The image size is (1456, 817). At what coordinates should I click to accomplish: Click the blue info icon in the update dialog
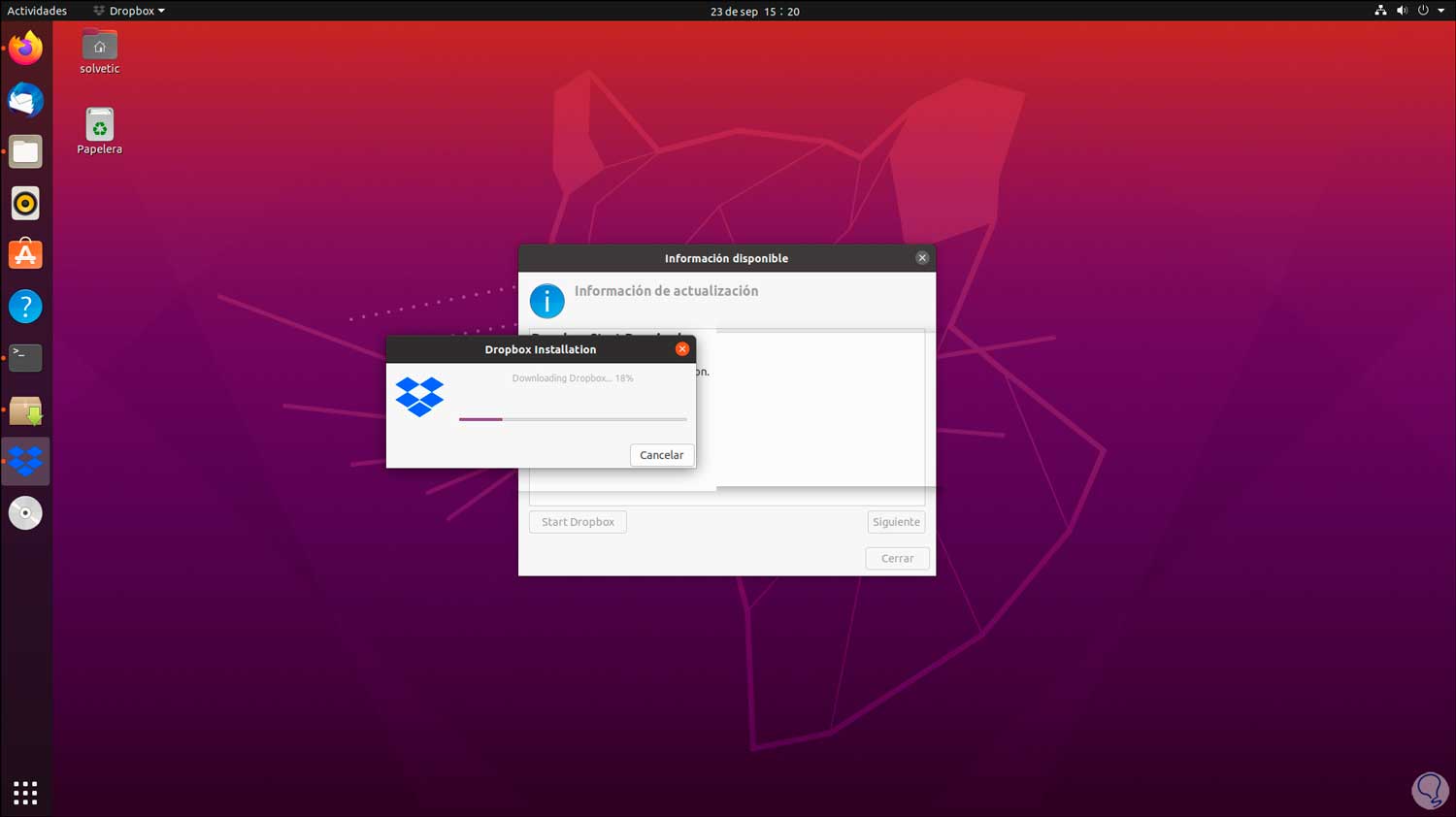(546, 301)
